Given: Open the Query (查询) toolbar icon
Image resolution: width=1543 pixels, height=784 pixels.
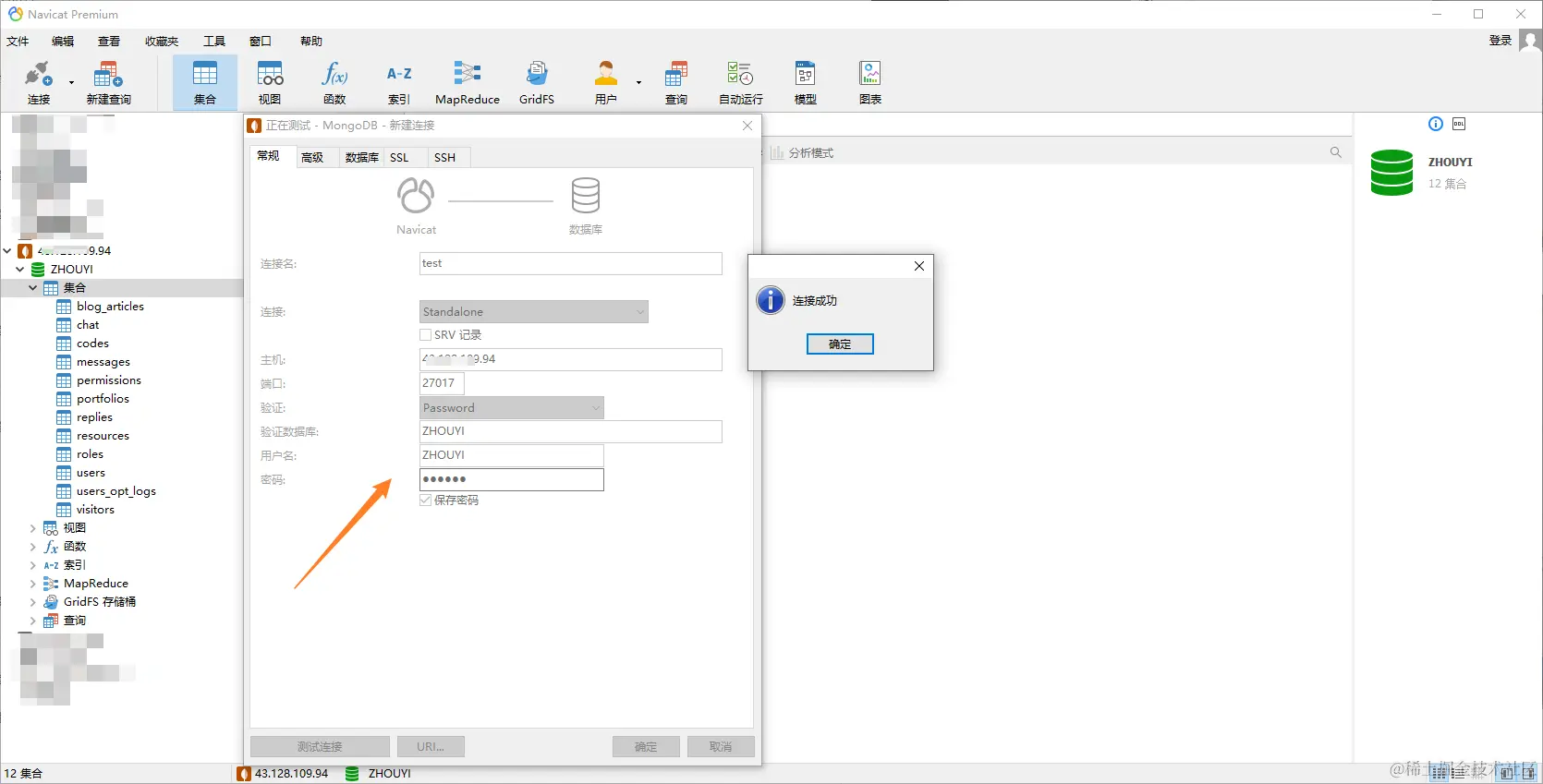Looking at the screenshot, I should click(x=676, y=83).
